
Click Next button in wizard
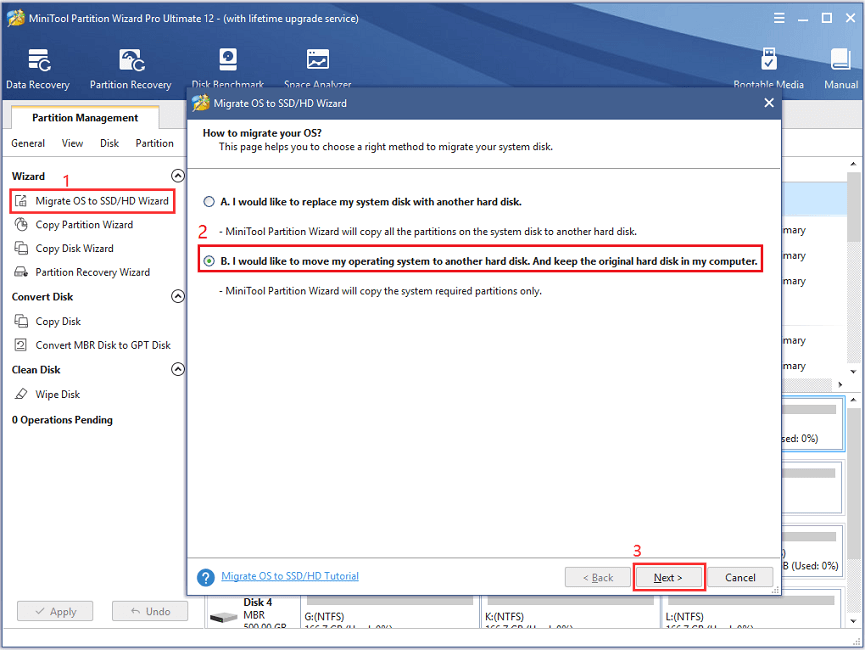(x=668, y=577)
